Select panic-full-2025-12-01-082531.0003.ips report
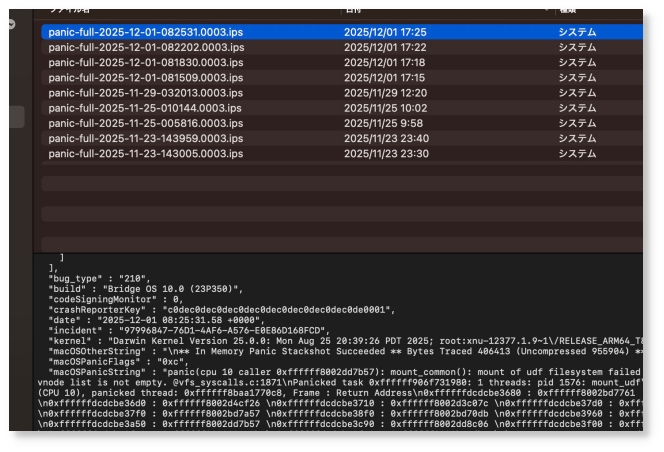Screen dimensions: 664x452 pyautogui.click(x=146, y=32)
